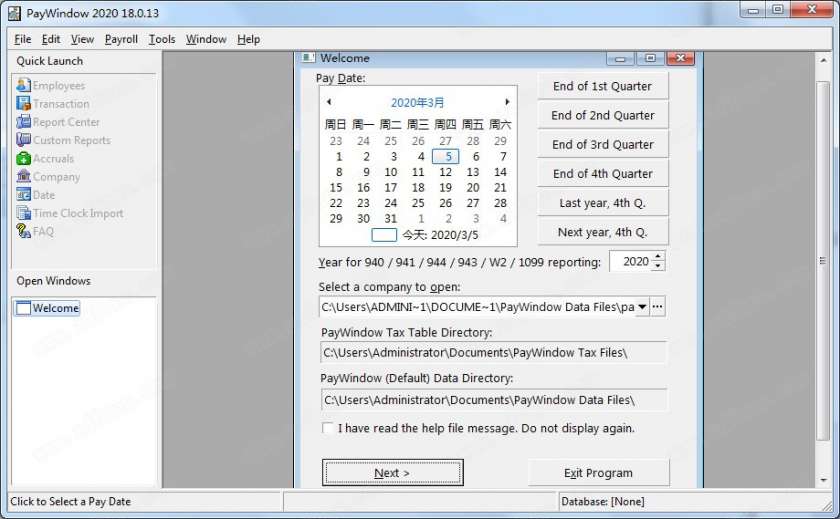This screenshot has width=840, height=519.
Task: Open the Payroll menu
Action: 121,39
